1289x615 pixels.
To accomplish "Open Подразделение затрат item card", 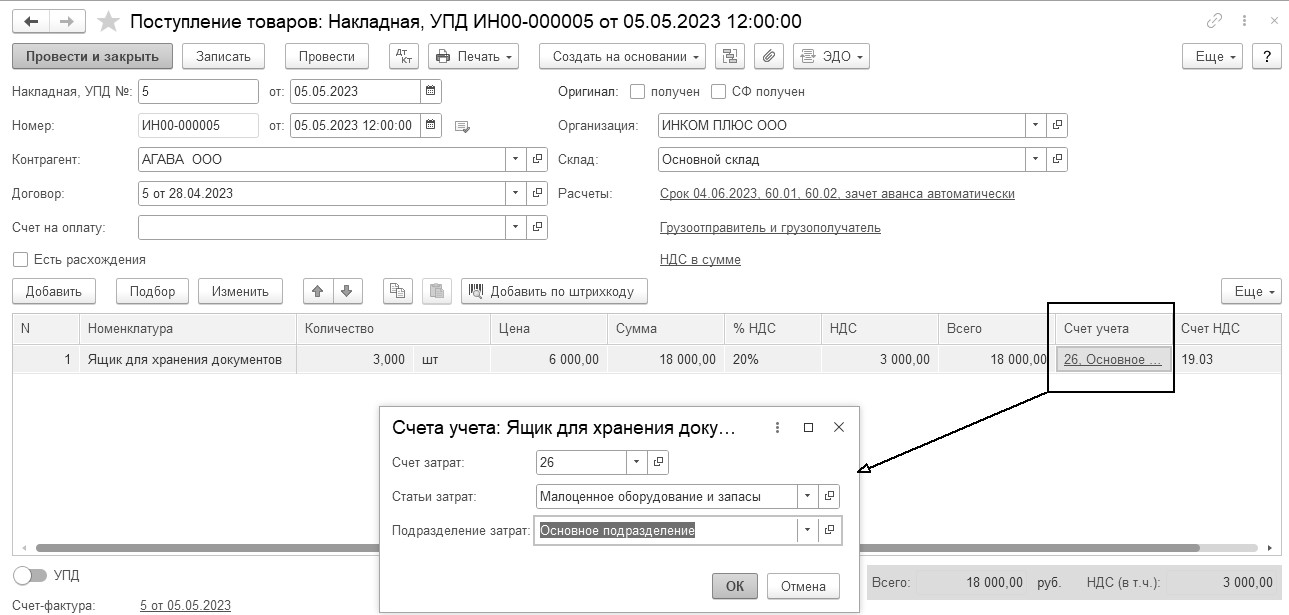I will [829, 530].
